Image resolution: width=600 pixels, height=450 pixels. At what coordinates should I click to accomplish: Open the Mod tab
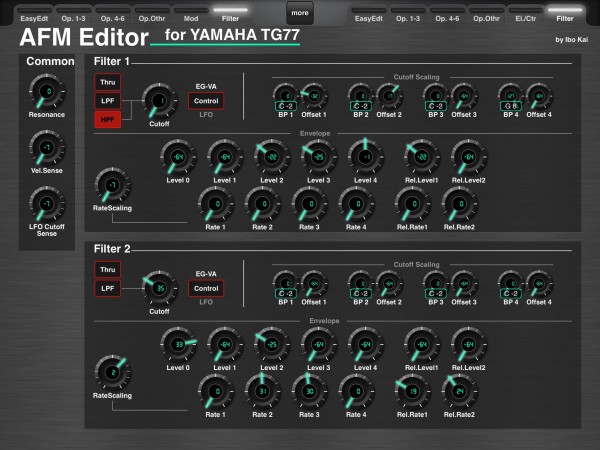tap(191, 15)
